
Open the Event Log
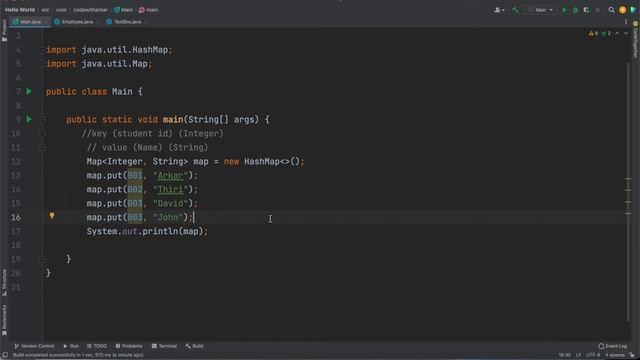point(613,346)
